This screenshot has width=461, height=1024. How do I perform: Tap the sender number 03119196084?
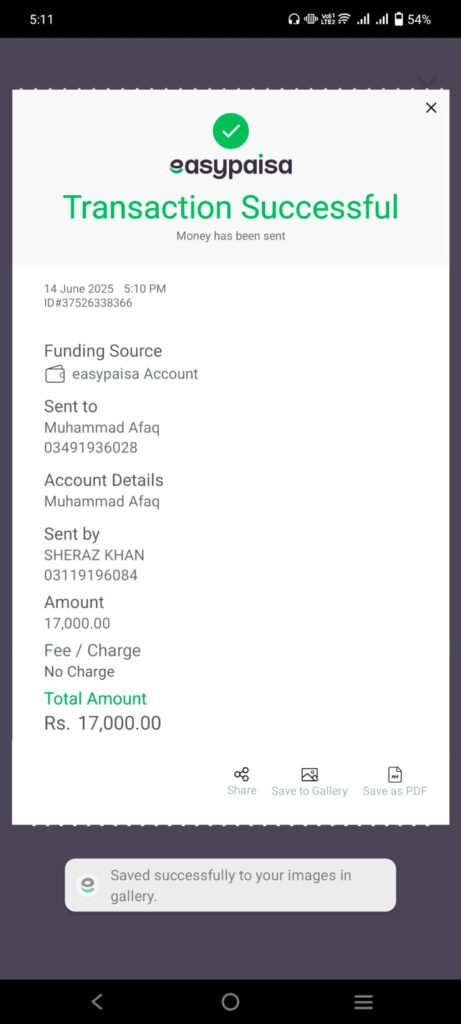91,575
